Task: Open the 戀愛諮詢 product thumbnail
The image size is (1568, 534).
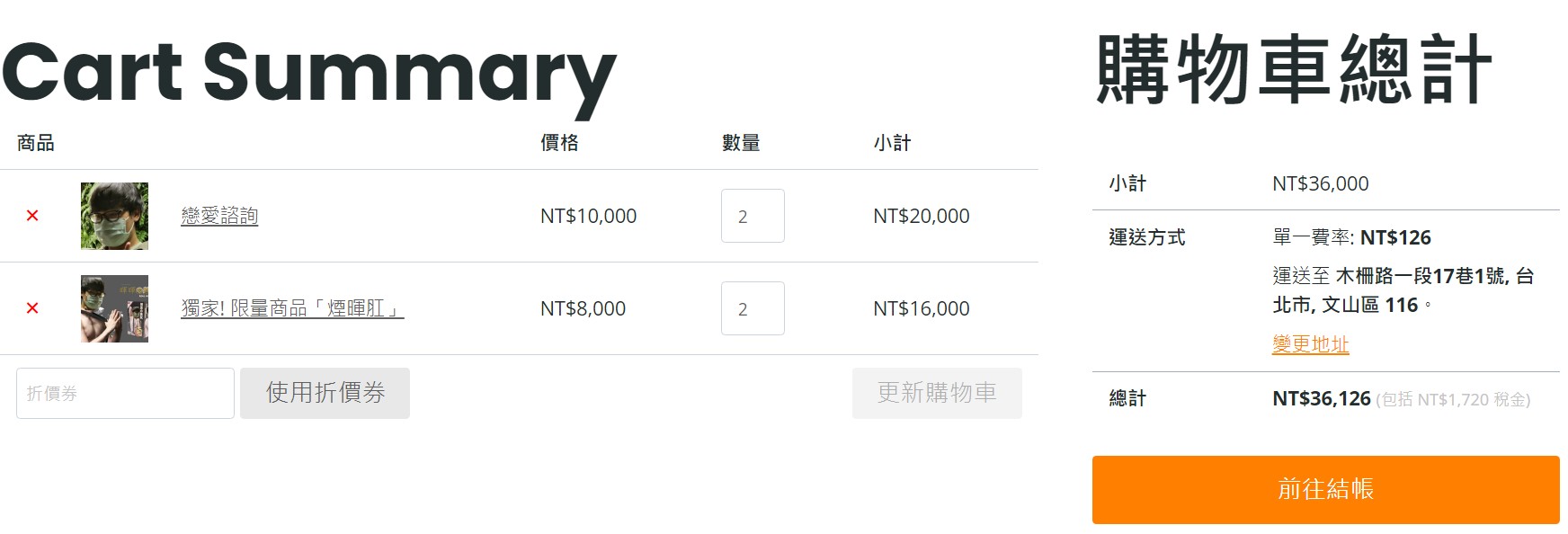Action: (x=114, y=216)
